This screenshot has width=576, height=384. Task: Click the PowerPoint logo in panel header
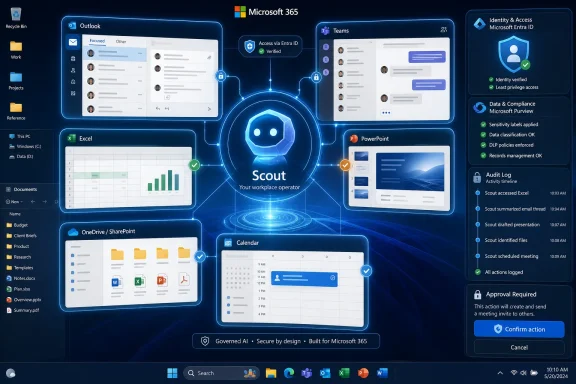tap(353, 139)
